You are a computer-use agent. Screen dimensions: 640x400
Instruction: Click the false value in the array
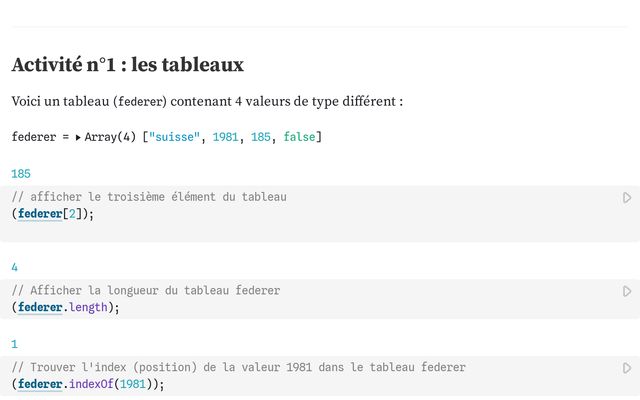299,136
